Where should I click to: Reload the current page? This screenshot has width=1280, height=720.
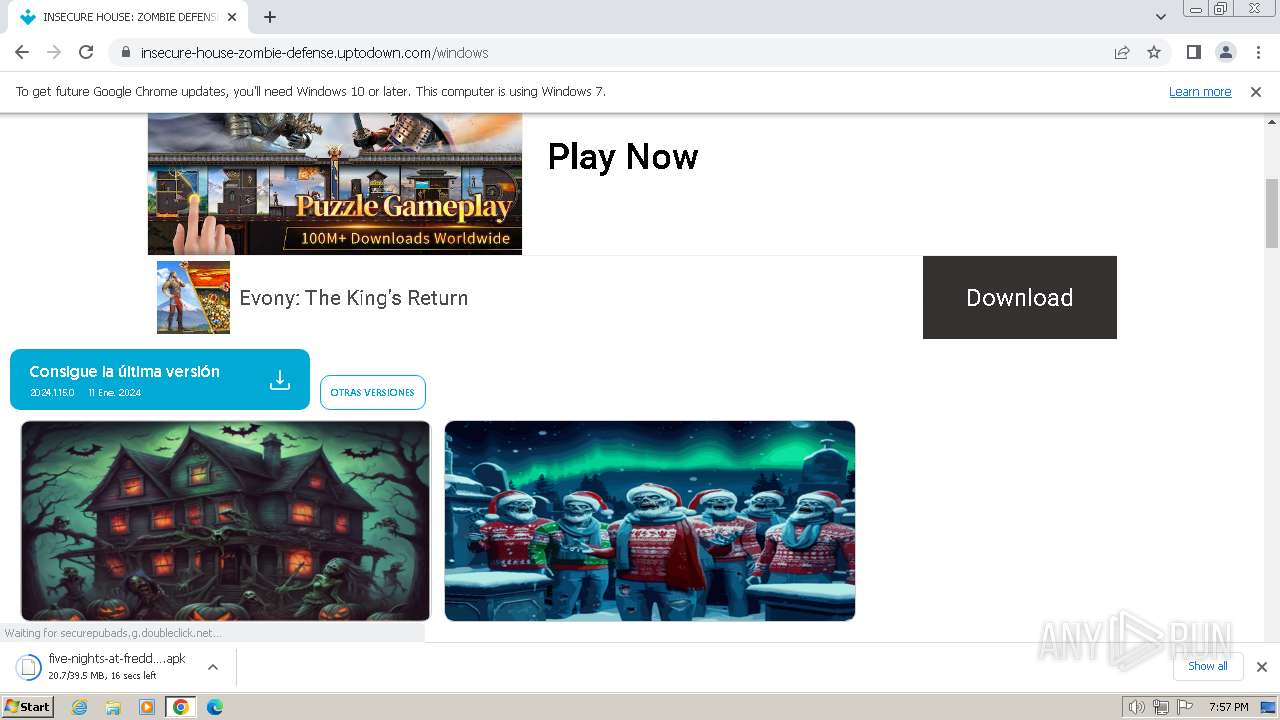click(x=86, y=52)
